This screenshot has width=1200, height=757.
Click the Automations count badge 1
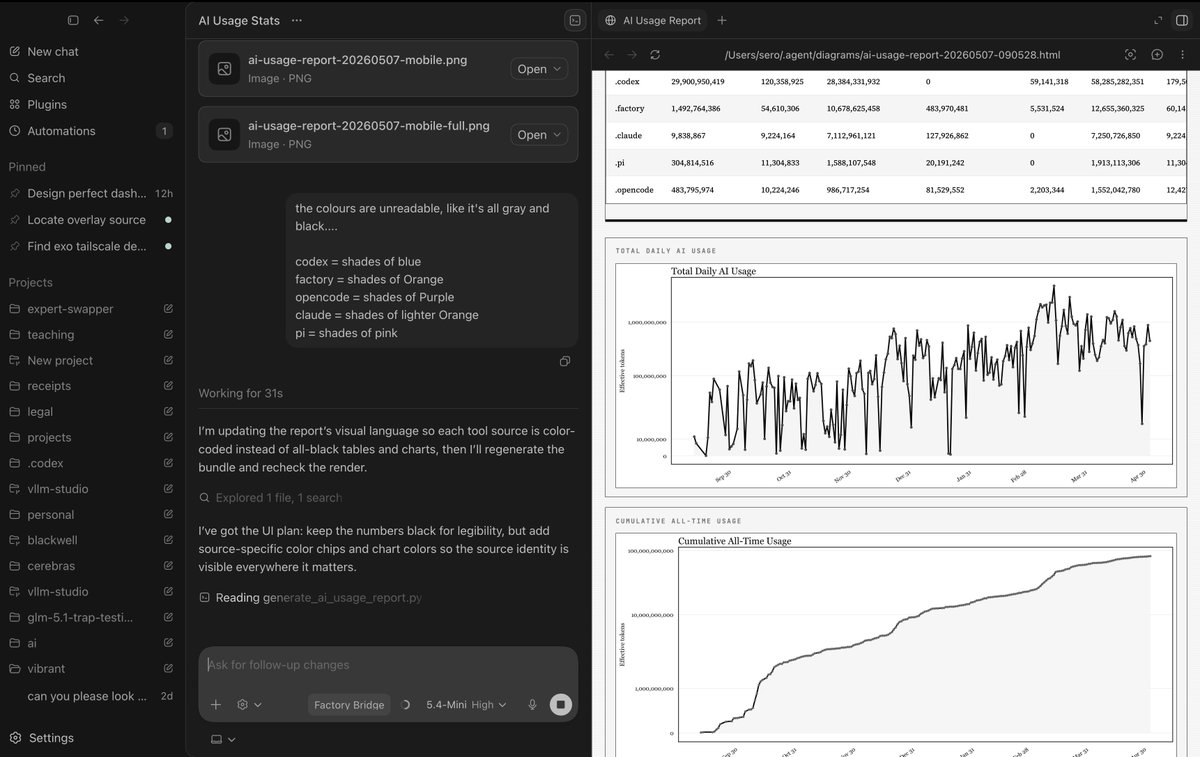click(x=164, y=131)
